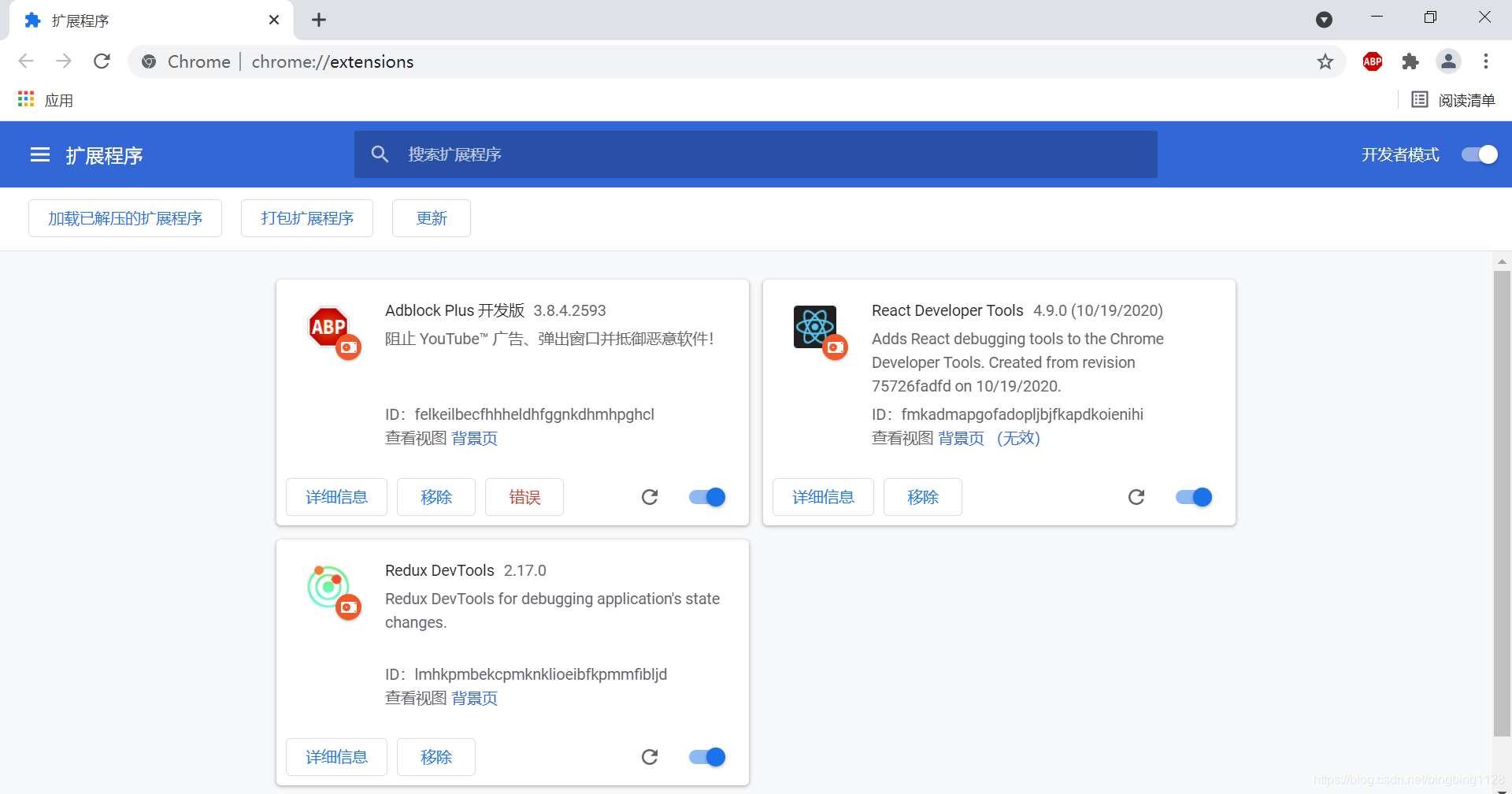Bookmark this page with the star icon

[1325, 61]
